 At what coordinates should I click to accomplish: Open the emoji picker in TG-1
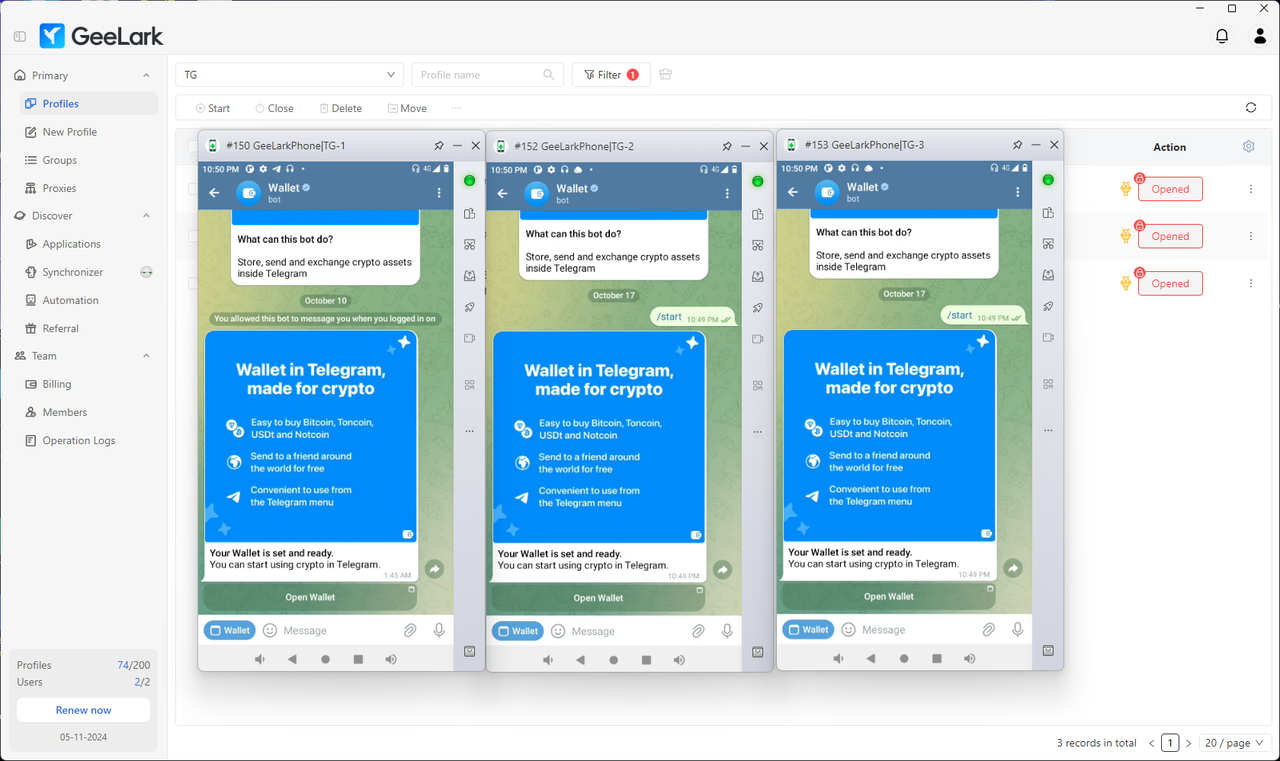[270, 630]
